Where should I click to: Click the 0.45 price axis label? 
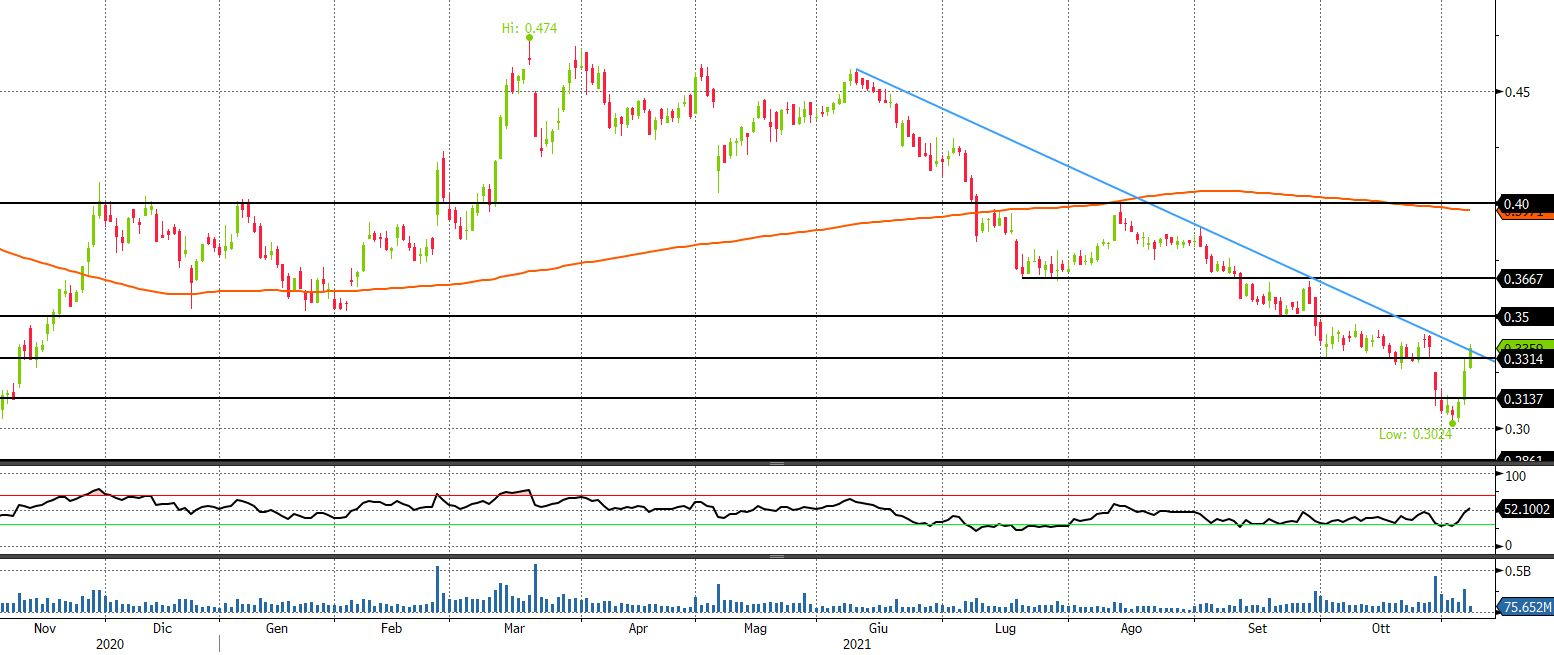coord(1516,92)
